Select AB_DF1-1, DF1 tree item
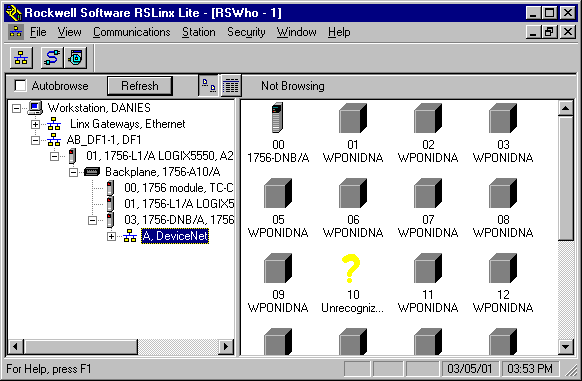The image size is (582, 381). pos(104,140)
